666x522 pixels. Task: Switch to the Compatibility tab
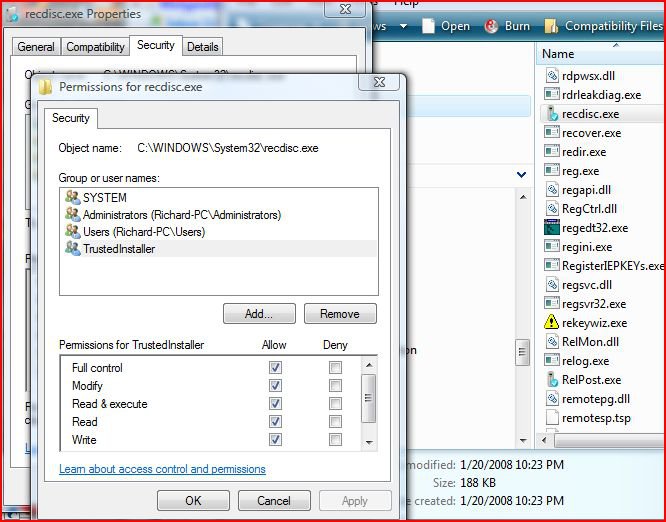[x=96, y=47]
